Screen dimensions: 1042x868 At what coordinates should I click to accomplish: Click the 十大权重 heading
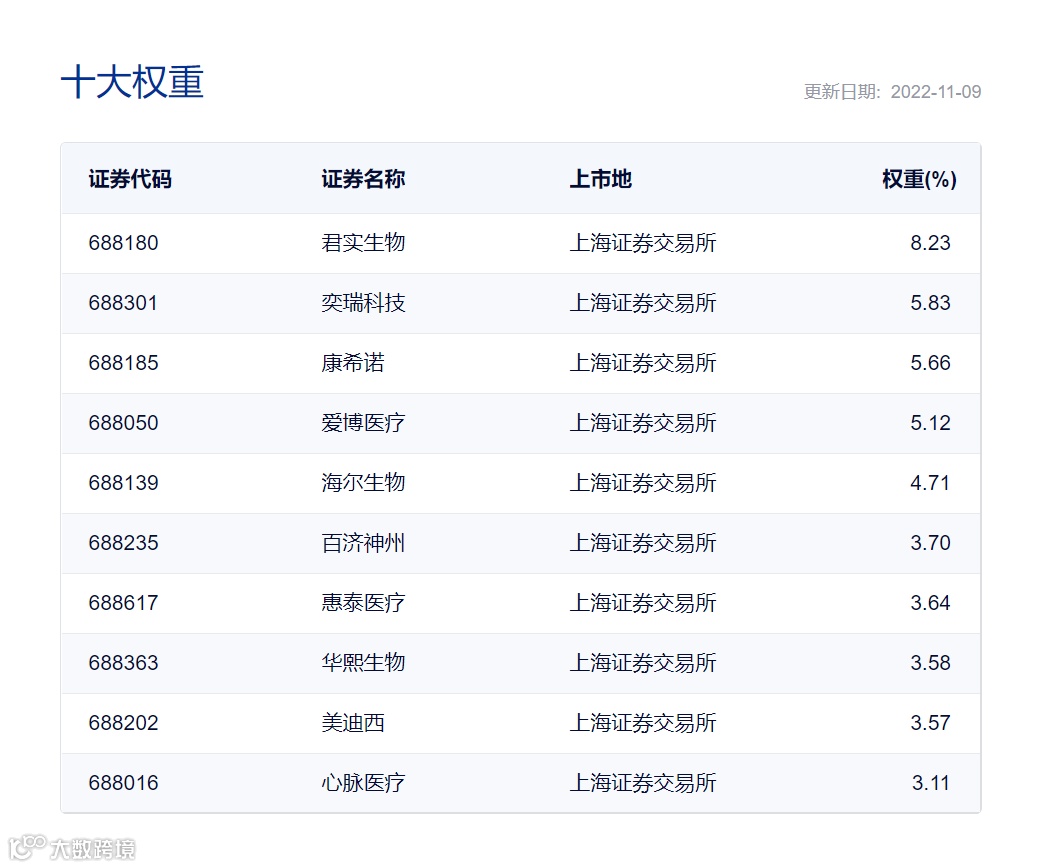132,82
